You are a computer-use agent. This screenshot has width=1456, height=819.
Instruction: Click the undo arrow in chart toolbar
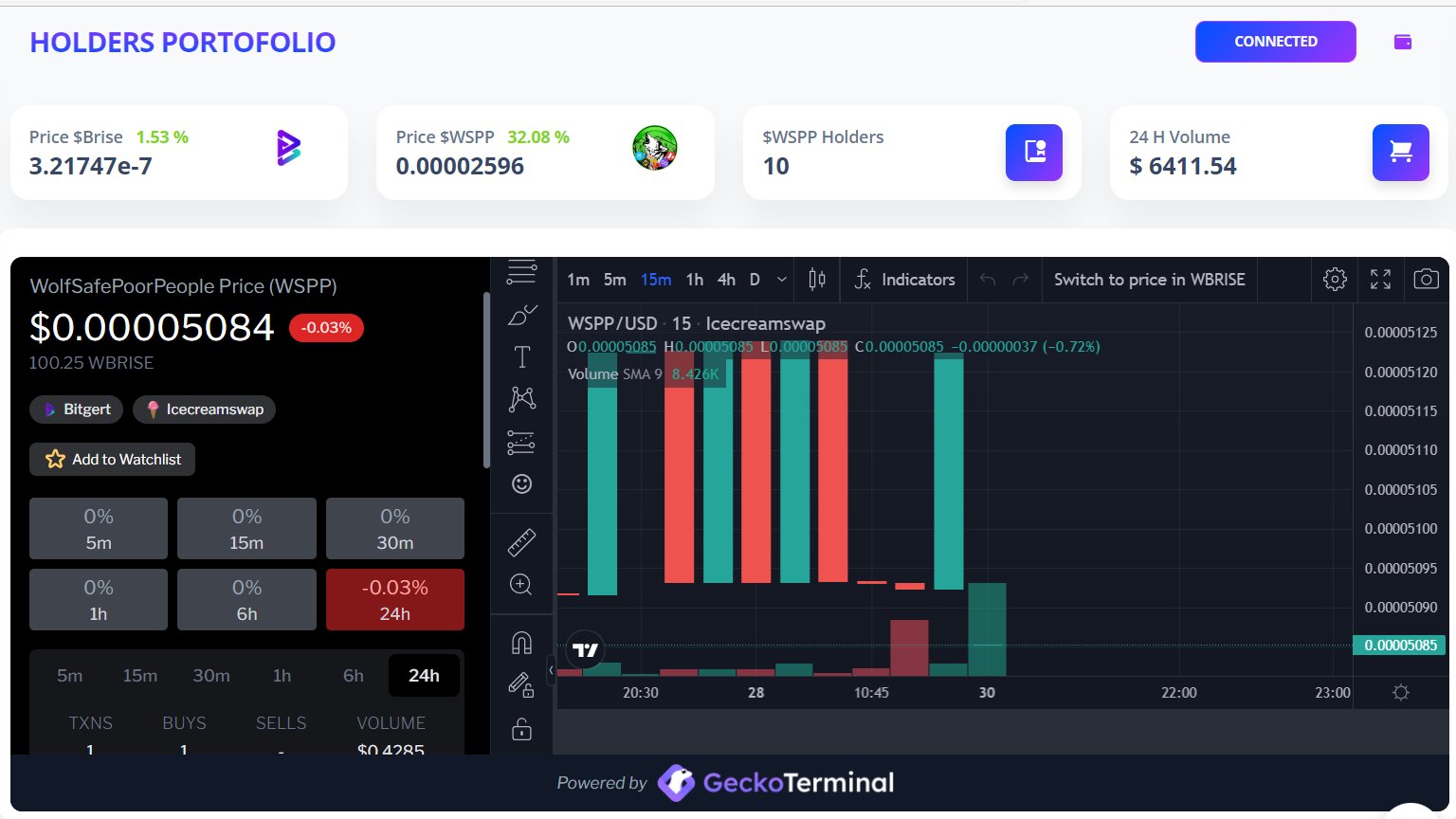point(988,280)
